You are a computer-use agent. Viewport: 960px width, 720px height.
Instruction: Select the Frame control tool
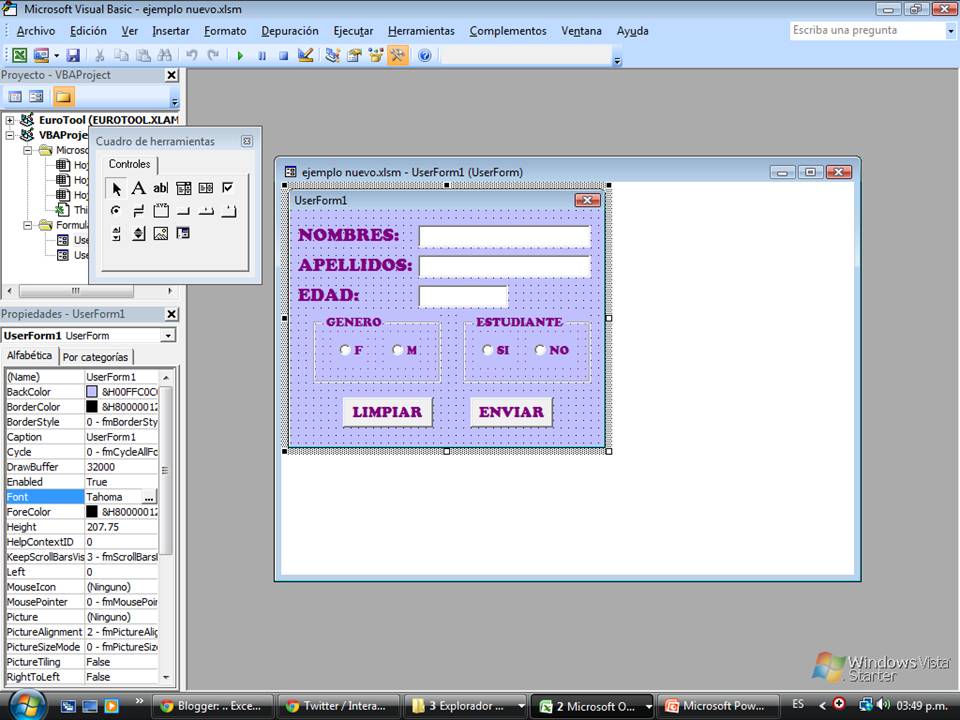160,210
